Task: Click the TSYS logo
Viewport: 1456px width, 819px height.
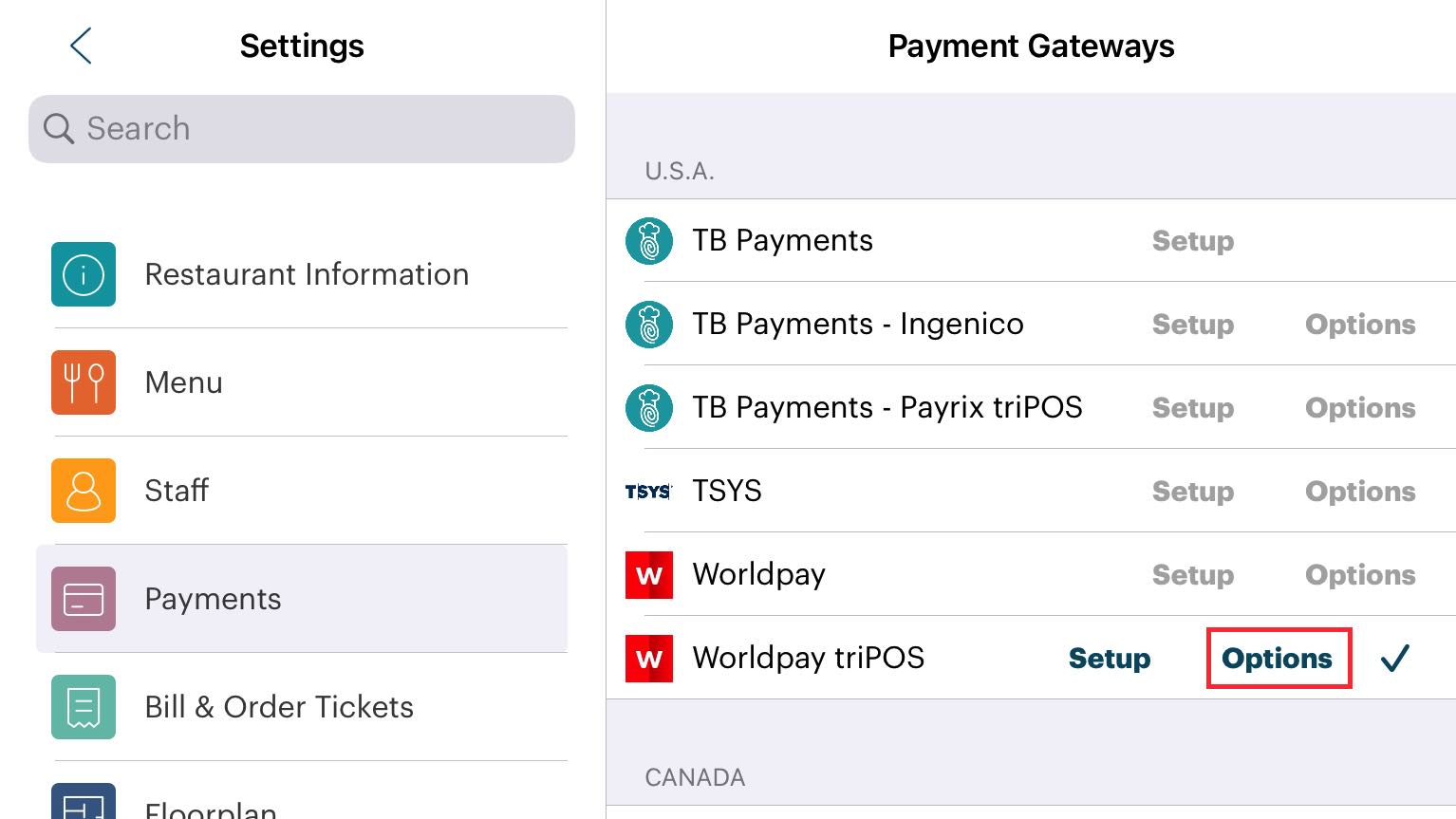Action: (x=649, y=491)
